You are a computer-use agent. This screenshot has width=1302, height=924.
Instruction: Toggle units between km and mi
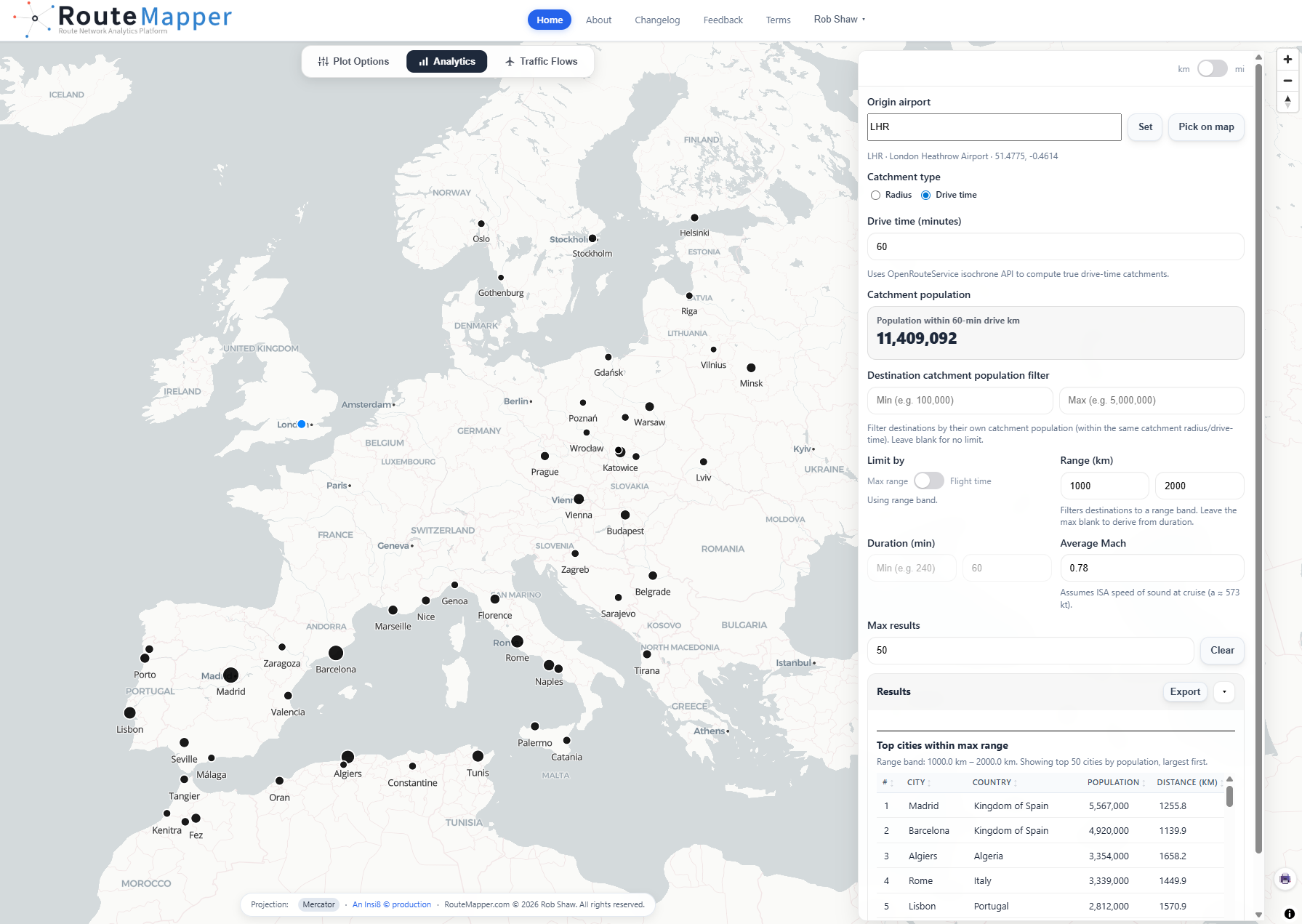tap(1212, 68)
